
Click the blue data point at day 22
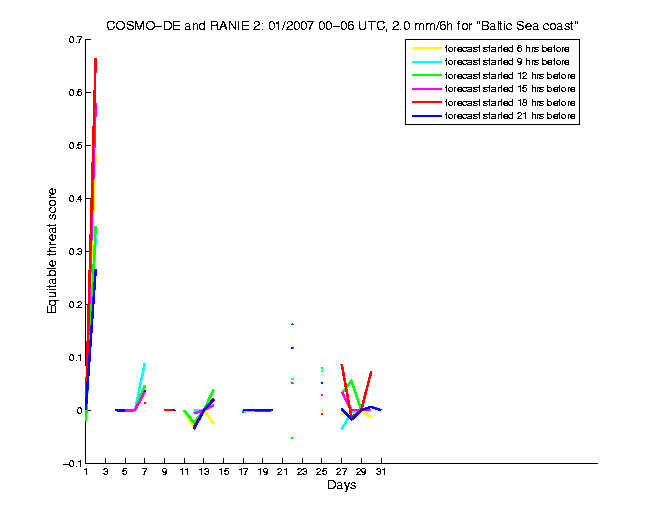pos(292,348)
